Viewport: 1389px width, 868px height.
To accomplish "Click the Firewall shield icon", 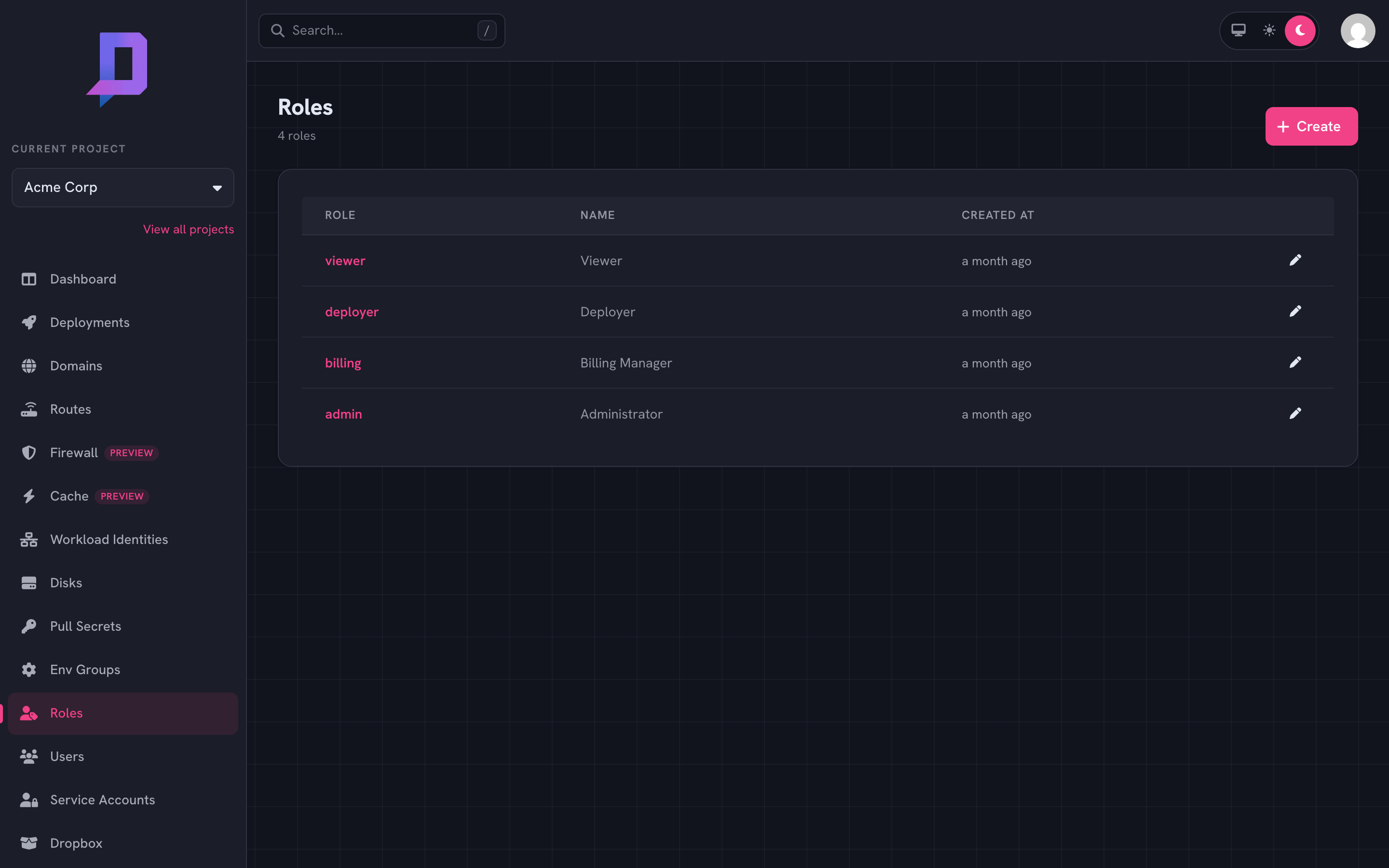I will (x=29, y=452).
